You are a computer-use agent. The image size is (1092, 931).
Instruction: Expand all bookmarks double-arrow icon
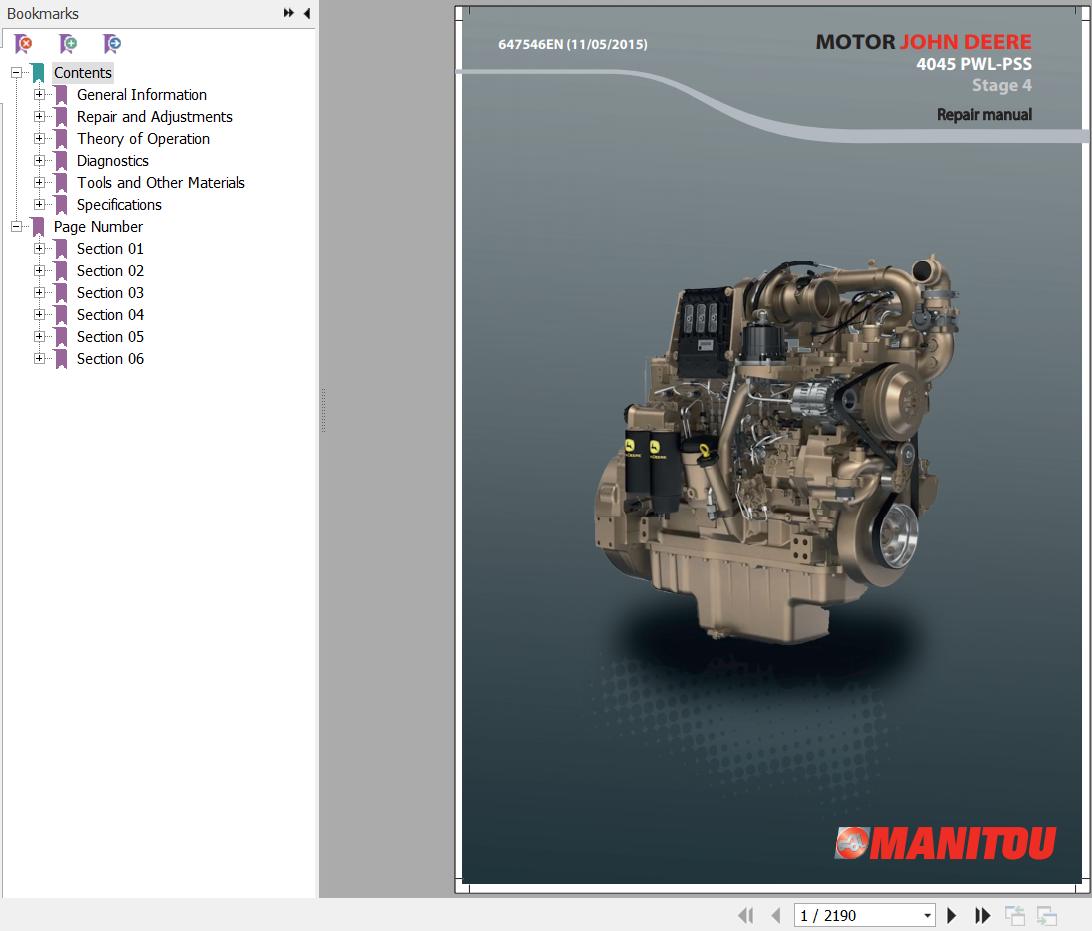pyautogui.click(x=288, y=13)
